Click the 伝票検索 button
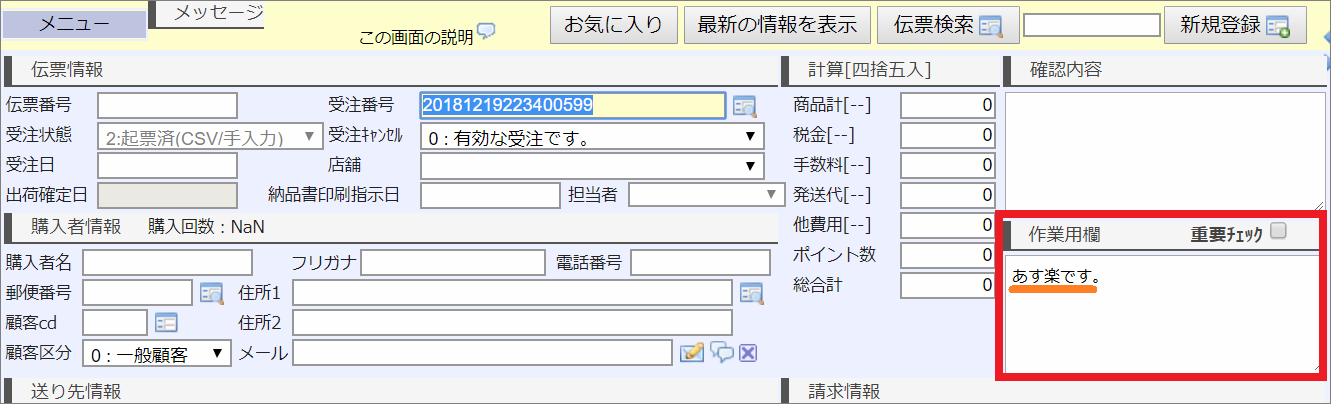 [x=933, y=25]
